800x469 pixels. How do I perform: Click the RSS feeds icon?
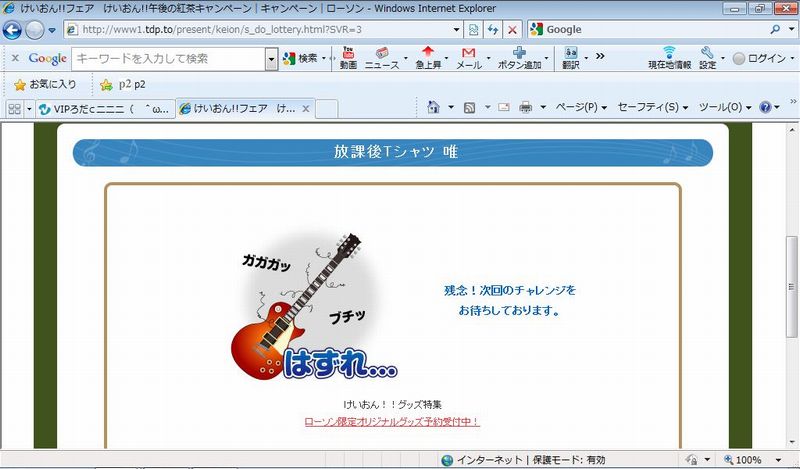(469, 107)
